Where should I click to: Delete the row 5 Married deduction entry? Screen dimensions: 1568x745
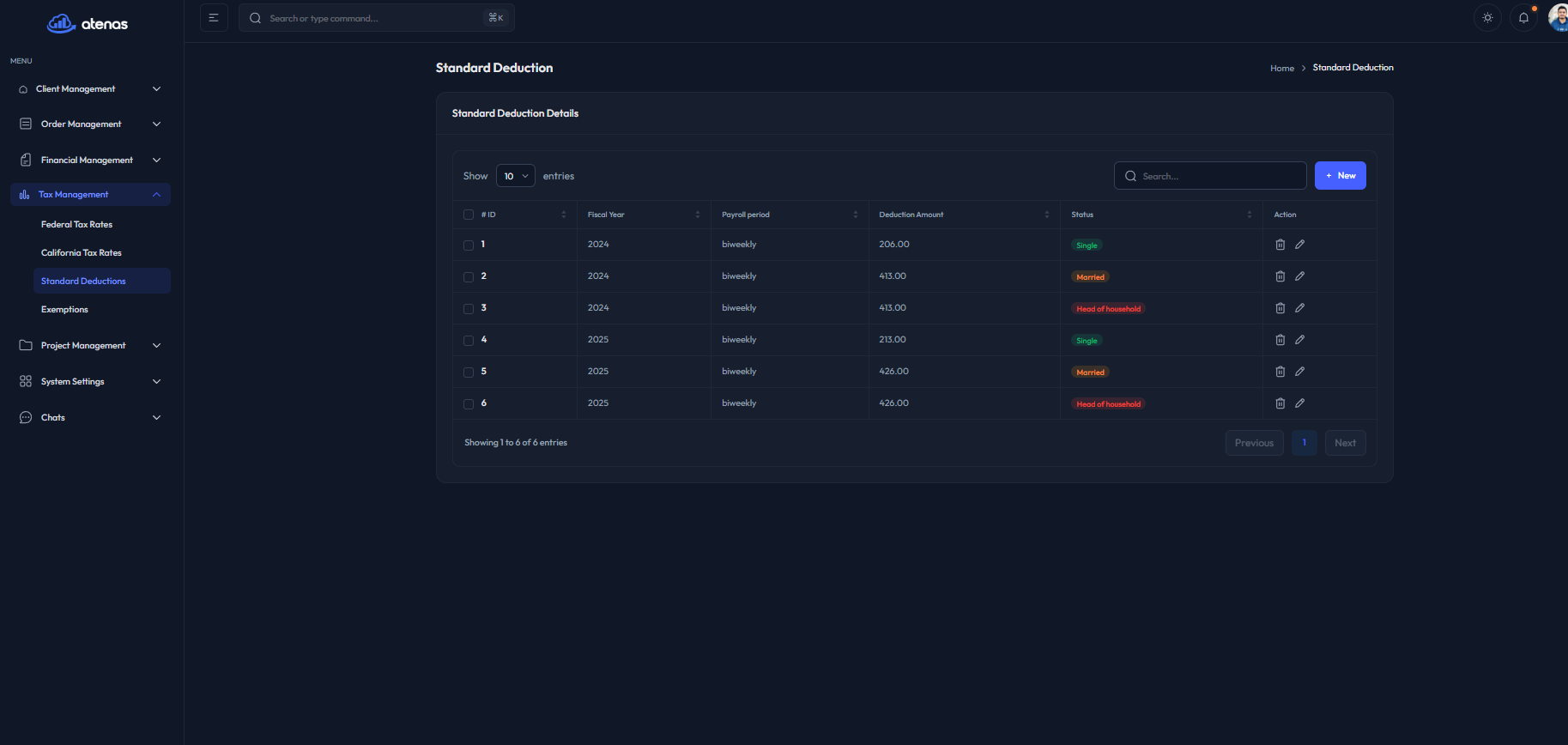point(1280,372)
